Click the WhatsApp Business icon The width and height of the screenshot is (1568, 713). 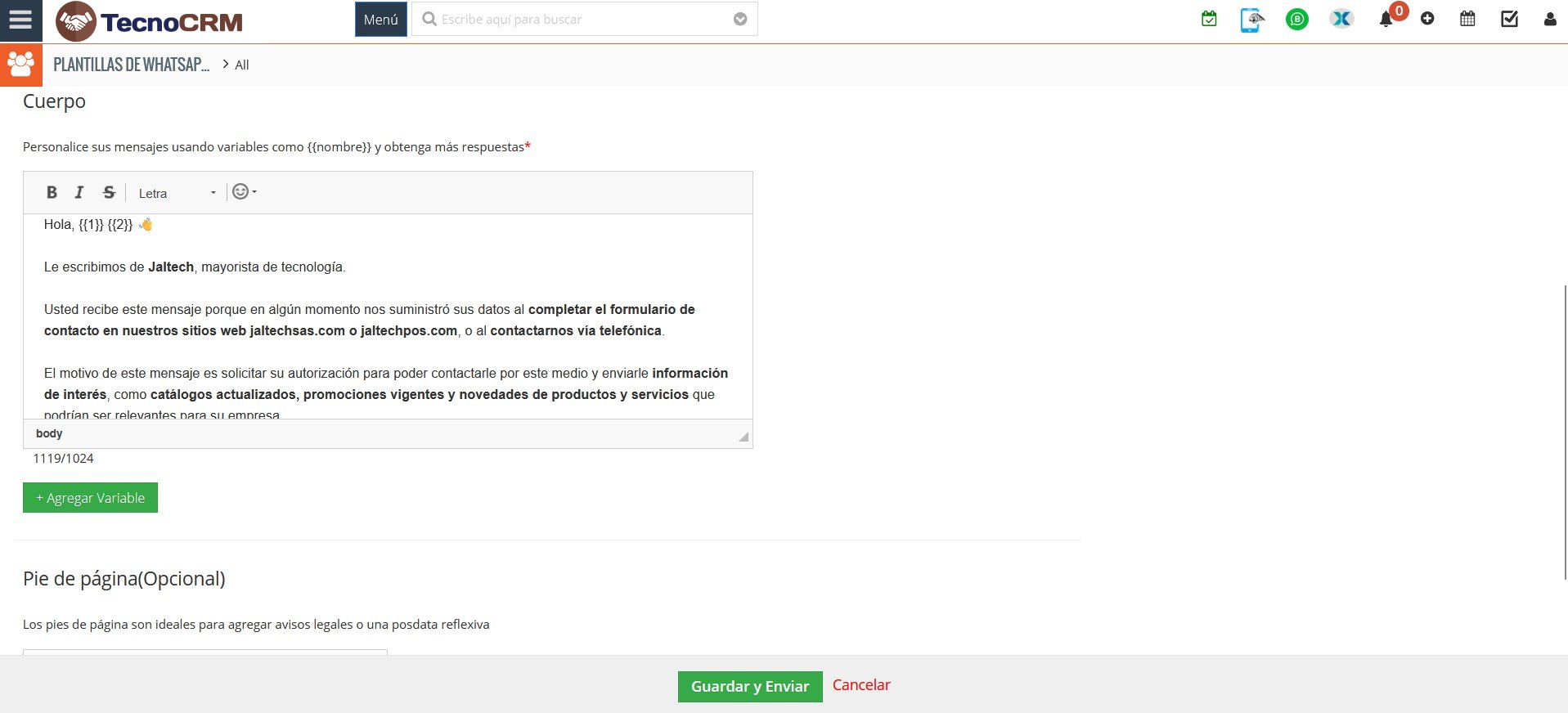tap(1296, 19)
